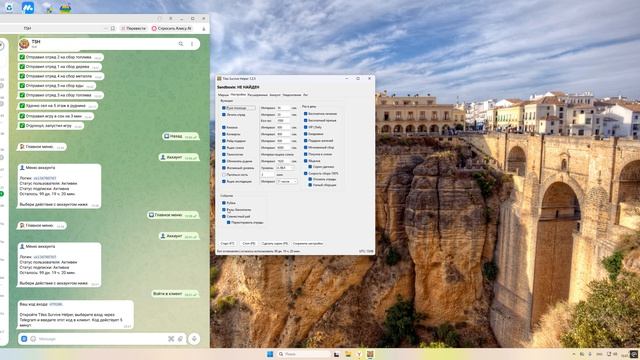Image resolution: width=640 pixels, height=360 pixels.
Task: Click the Сохранить настройки button
Action: [308, 244]
